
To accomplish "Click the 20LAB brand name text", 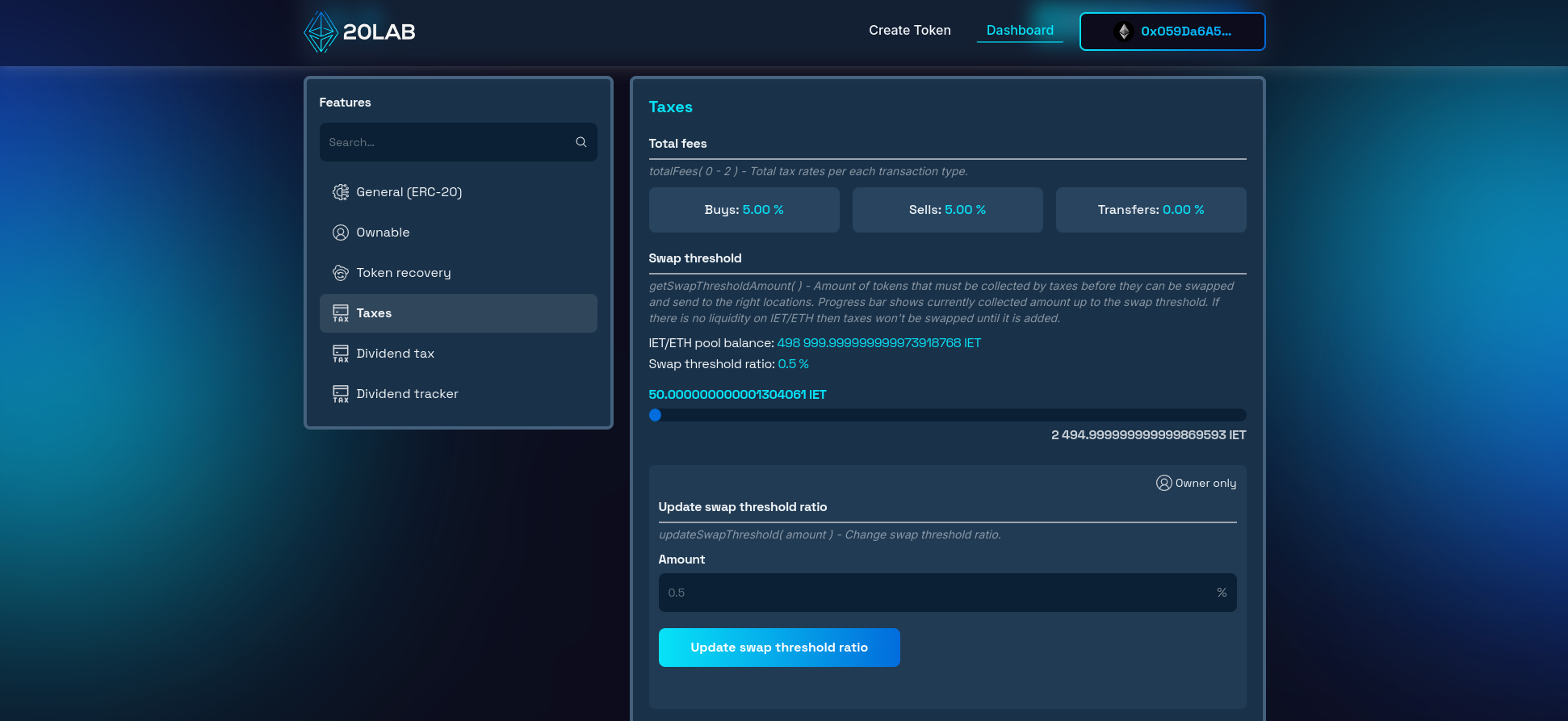I will tap(379, 32).
